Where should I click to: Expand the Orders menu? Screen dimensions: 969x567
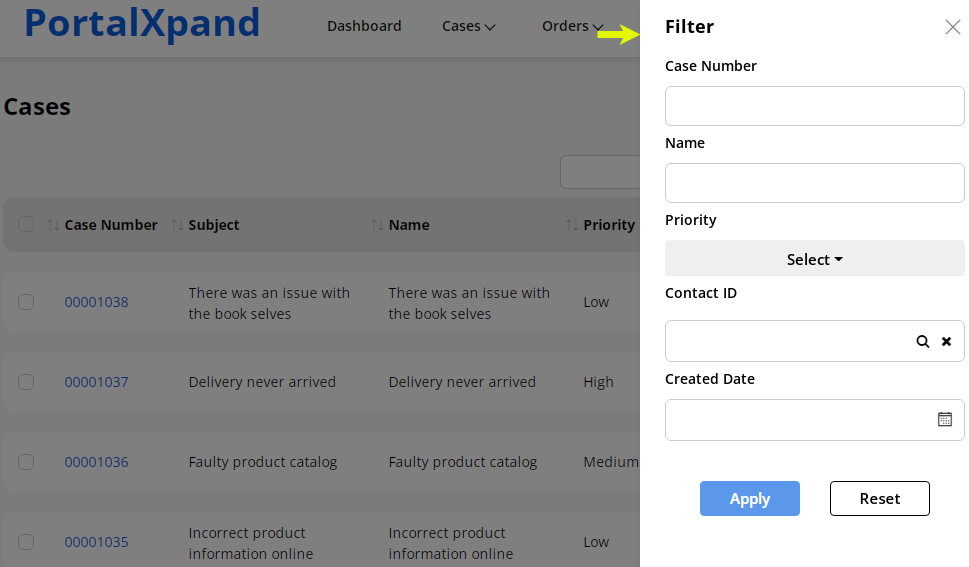[572, 26]
